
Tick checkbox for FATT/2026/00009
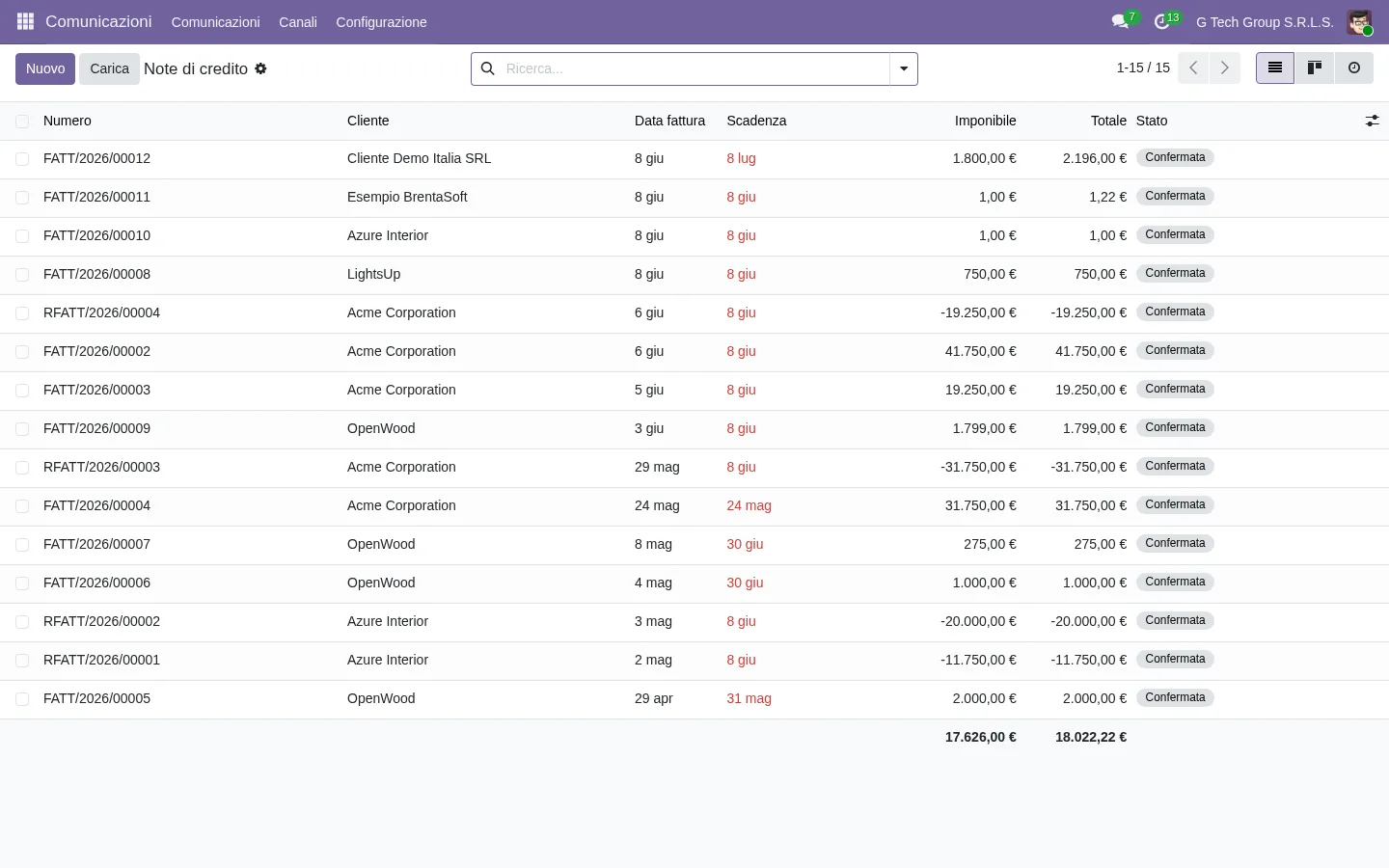pyautogui.click(x=22, y=429)
